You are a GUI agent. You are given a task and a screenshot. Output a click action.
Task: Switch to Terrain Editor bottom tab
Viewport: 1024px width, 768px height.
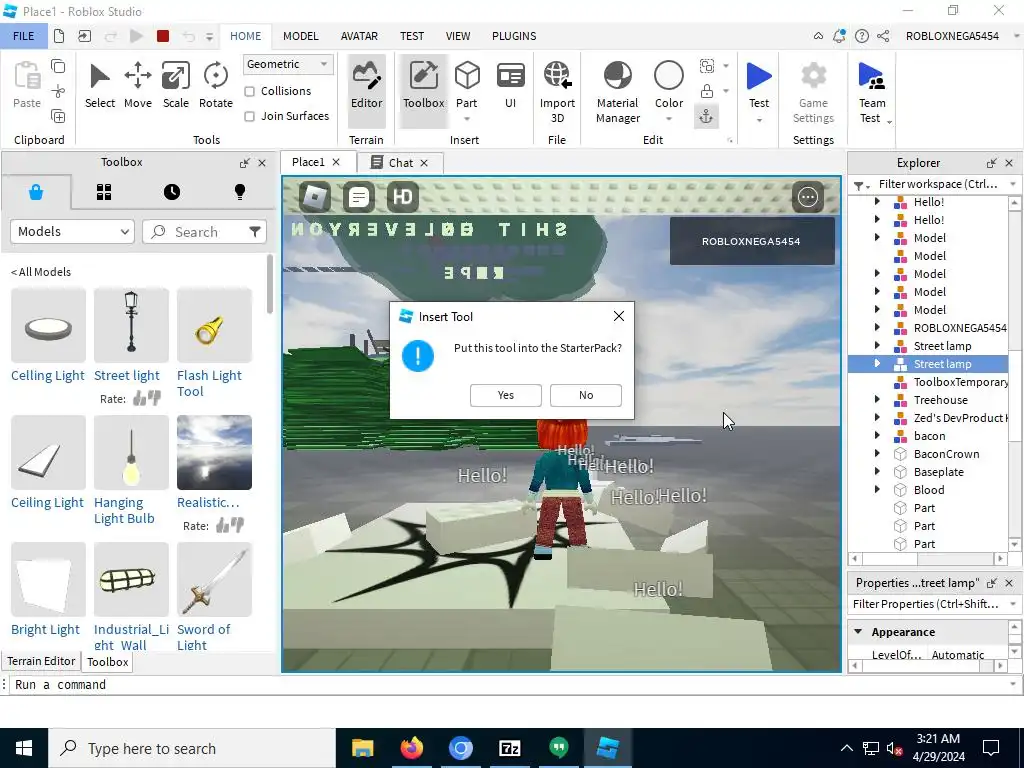point(42,661)
